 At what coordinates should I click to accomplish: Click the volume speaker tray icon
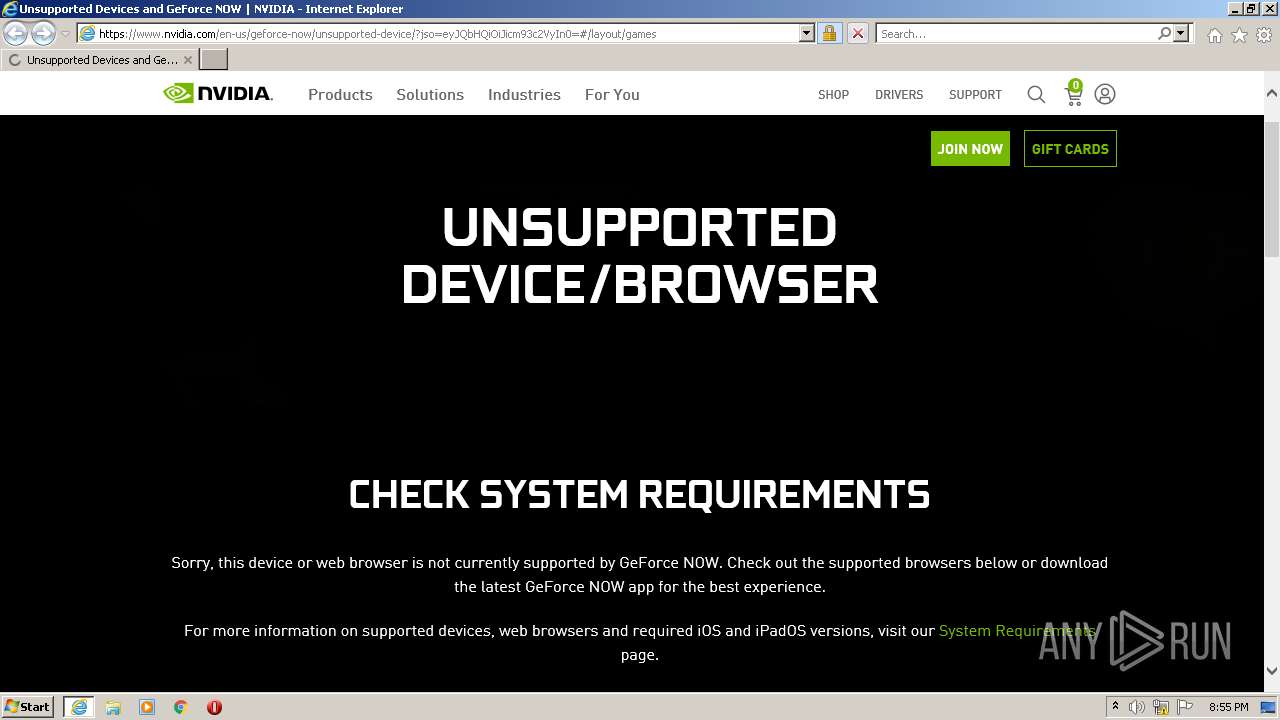[x=1137, y=707]
